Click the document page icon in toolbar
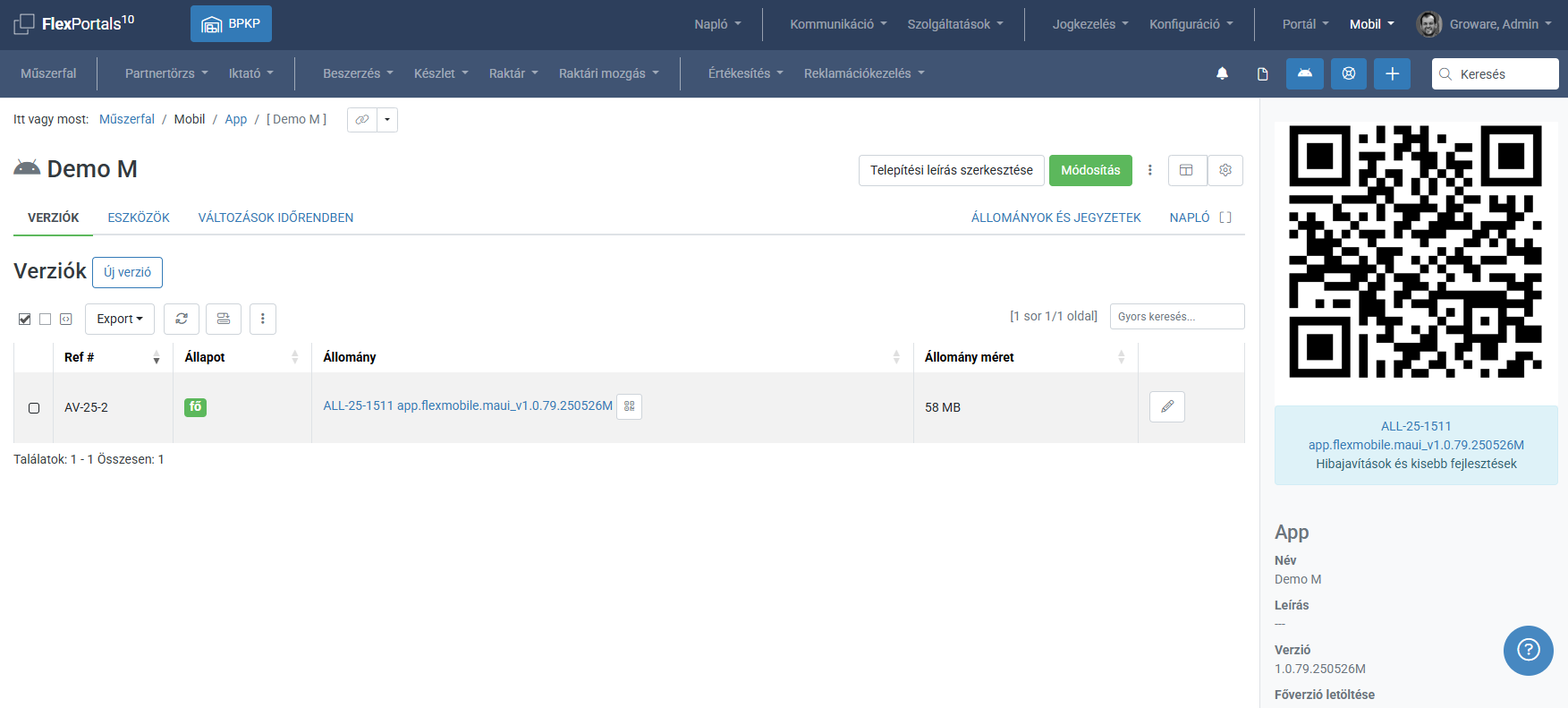 coord(1263,73)
